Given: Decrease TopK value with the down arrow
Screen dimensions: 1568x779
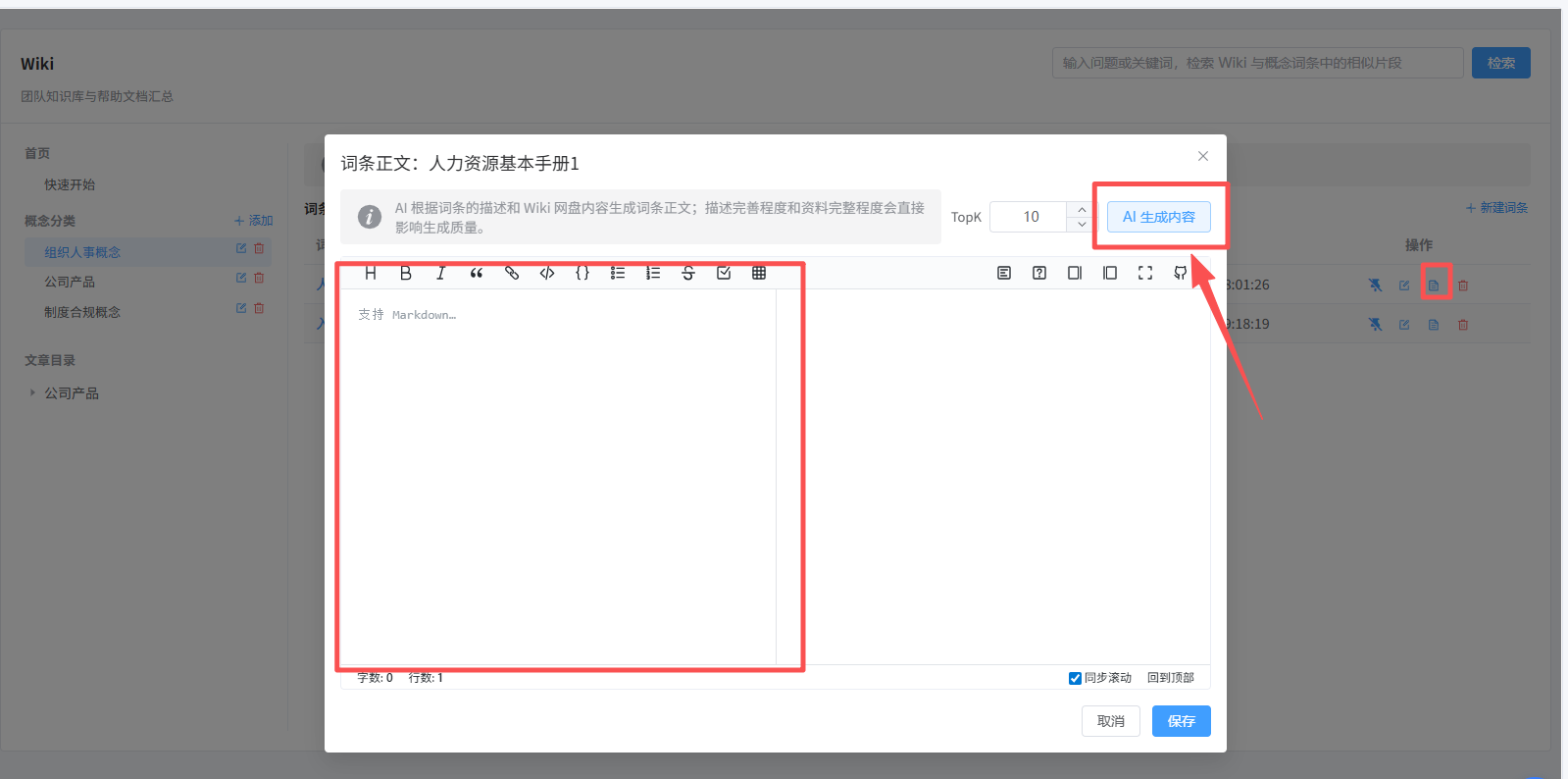Looking at the screenshot, I should coord(1082,225).
